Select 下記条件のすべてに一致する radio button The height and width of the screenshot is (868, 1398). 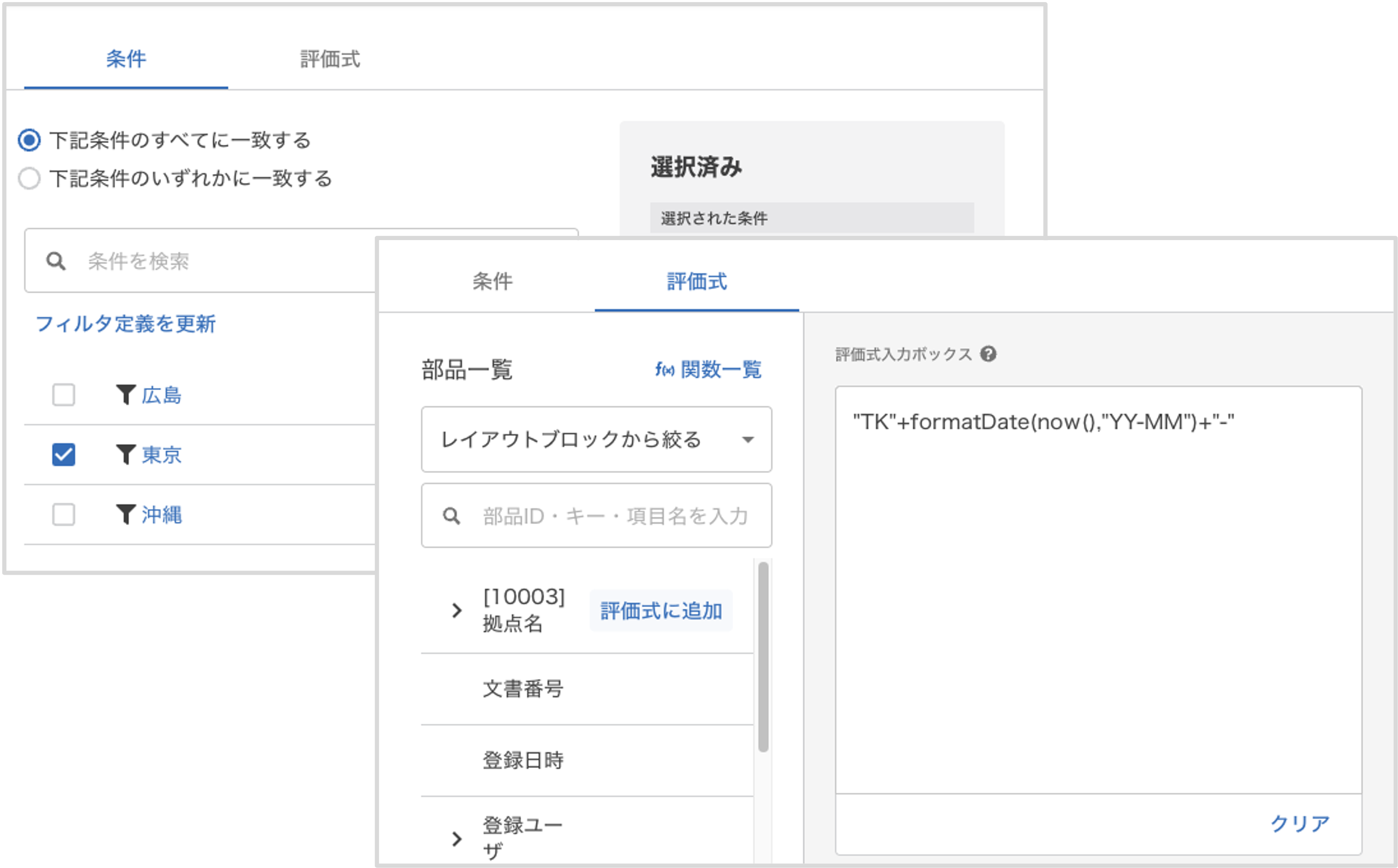point(29,140)
